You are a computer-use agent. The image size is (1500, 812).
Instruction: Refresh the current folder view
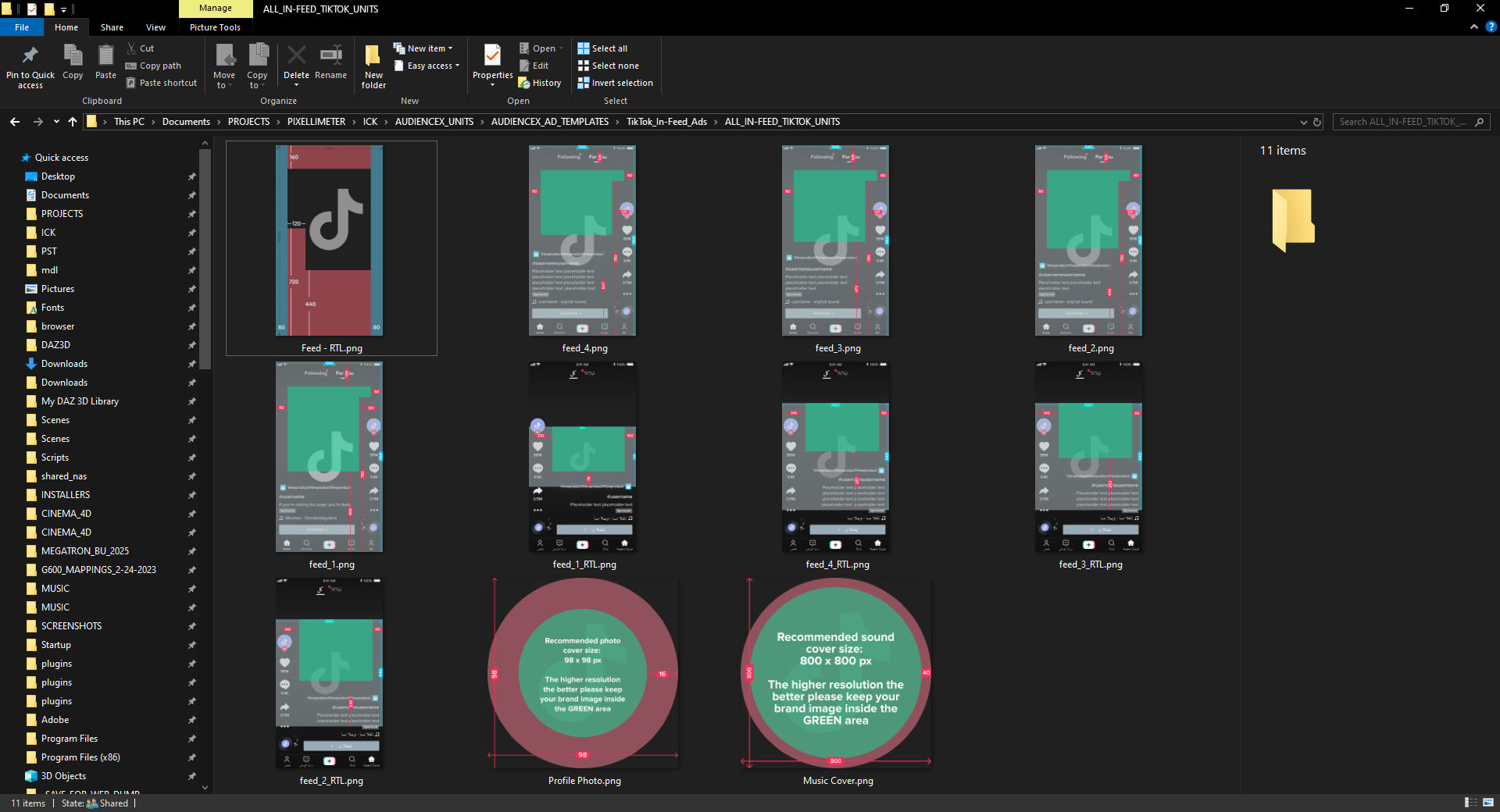coord(1317,122)
